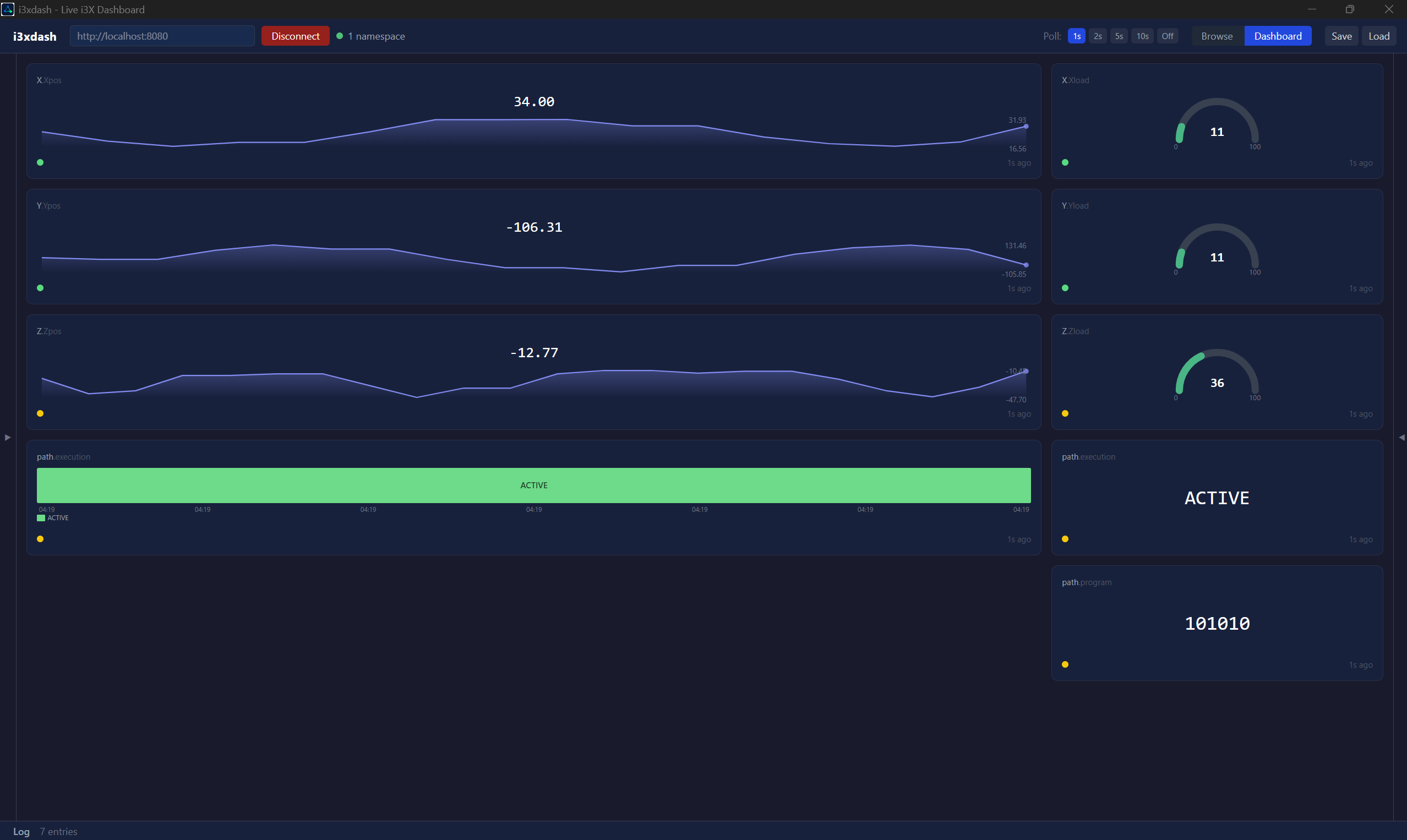Click the yellow status dot on path.program card
The image size is (1407, 840).
[1066, 664]
